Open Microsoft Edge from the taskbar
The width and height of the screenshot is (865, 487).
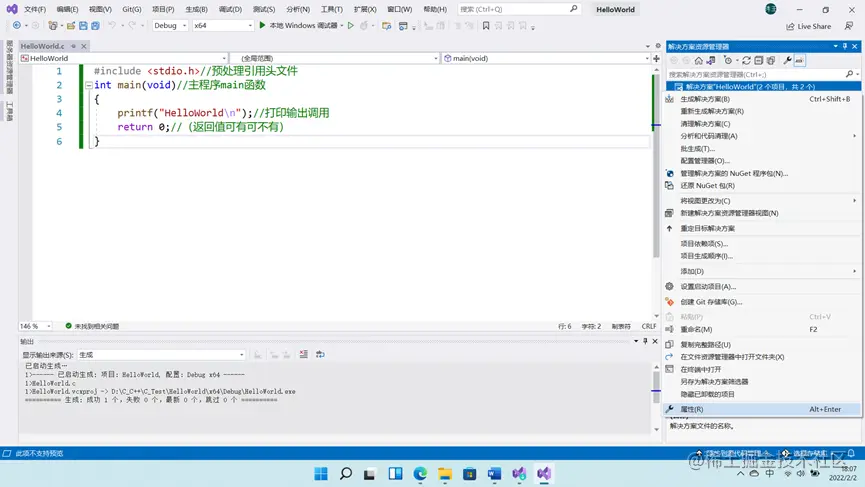coord(420,473)
